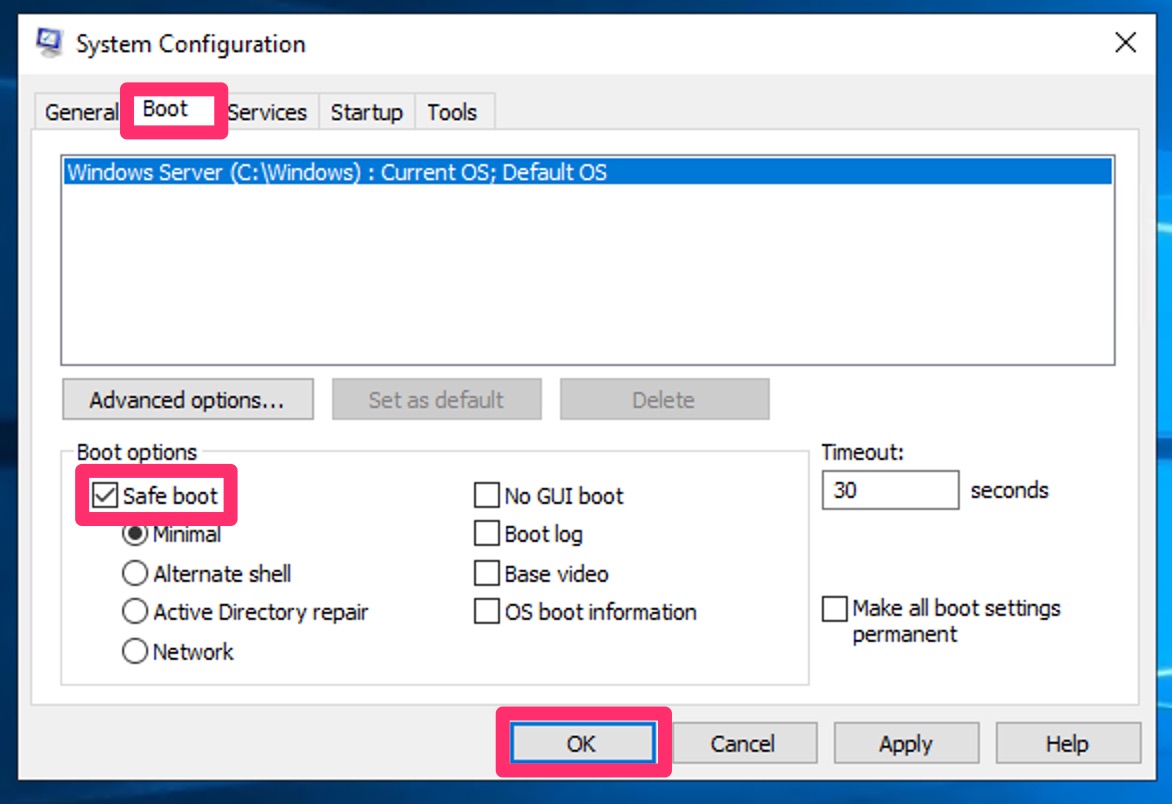
Task: Enable Boot log
Action: tap(486, 534)
